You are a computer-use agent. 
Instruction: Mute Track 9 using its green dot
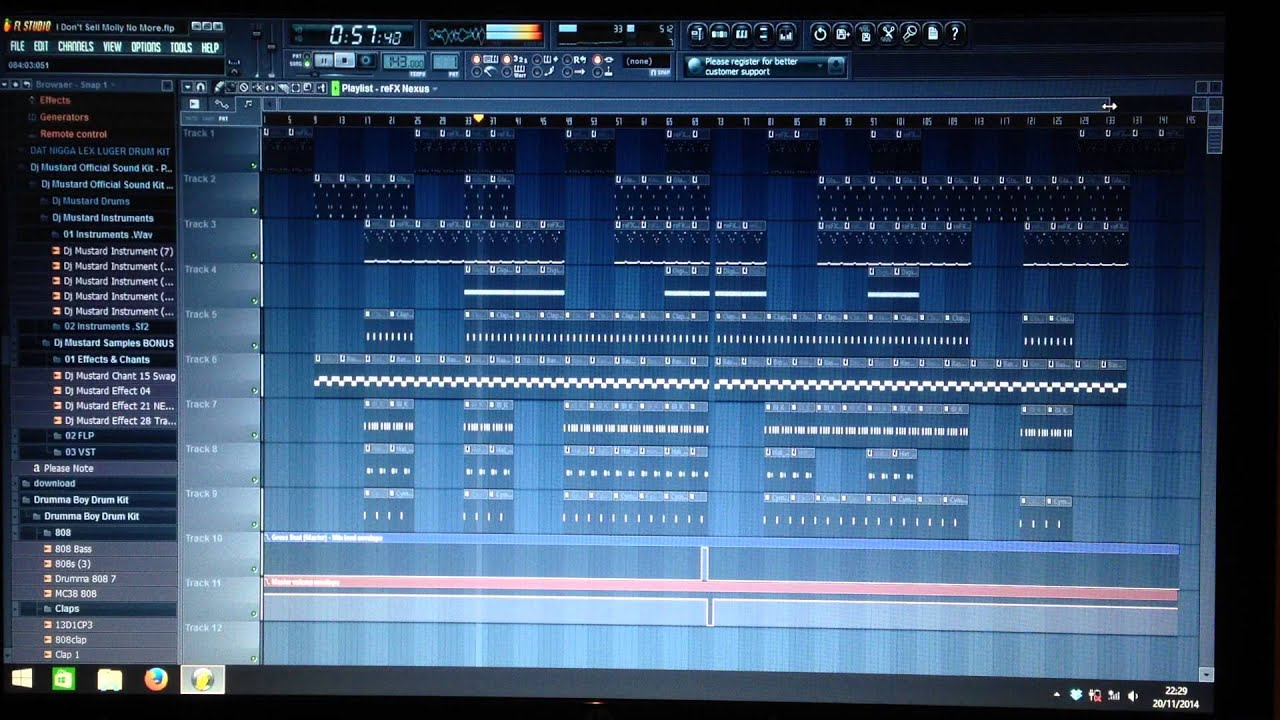coord(254,524)
